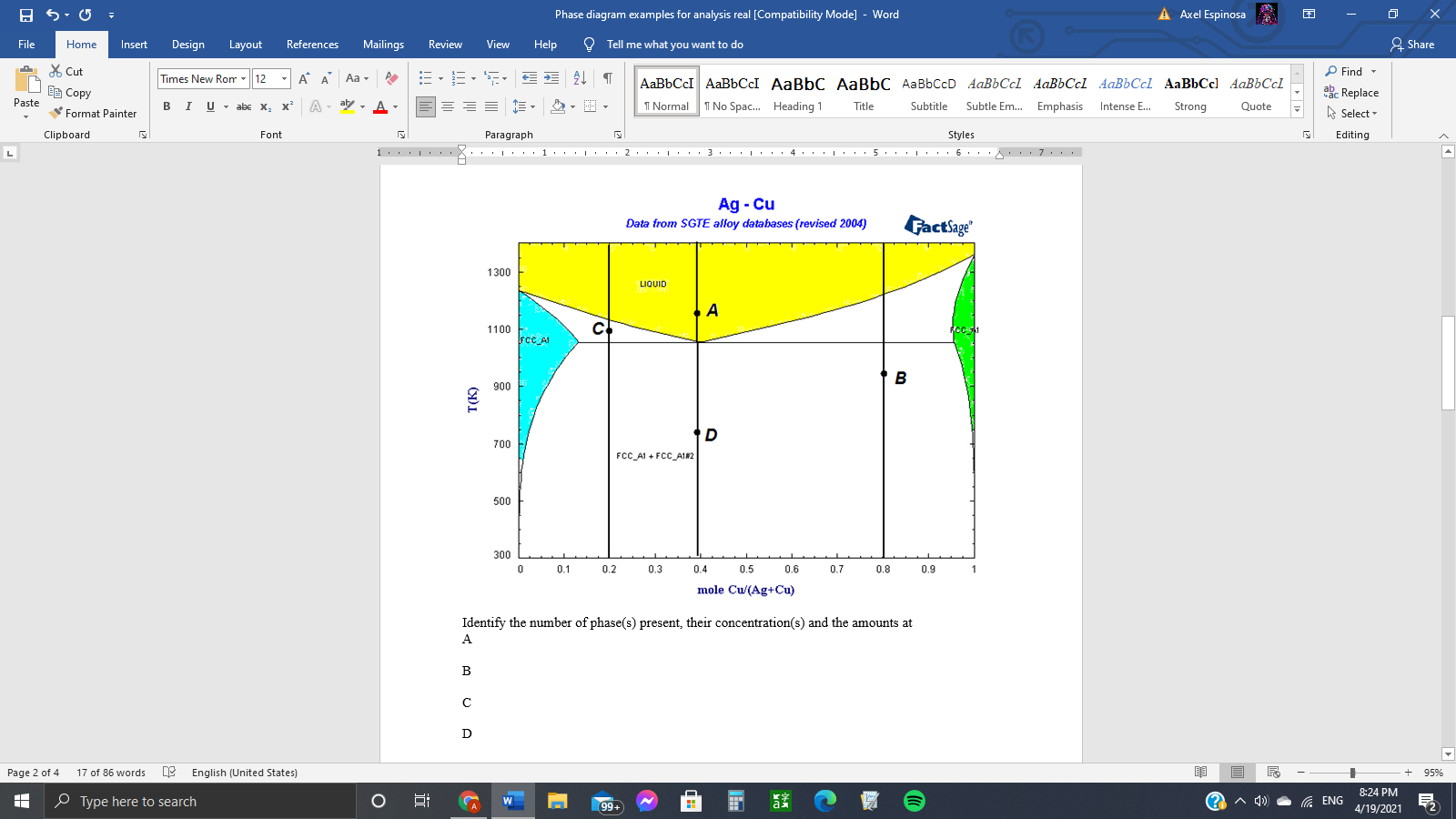Click the Tell me search field
The image size is (1456, 819).
pos(674,45)
